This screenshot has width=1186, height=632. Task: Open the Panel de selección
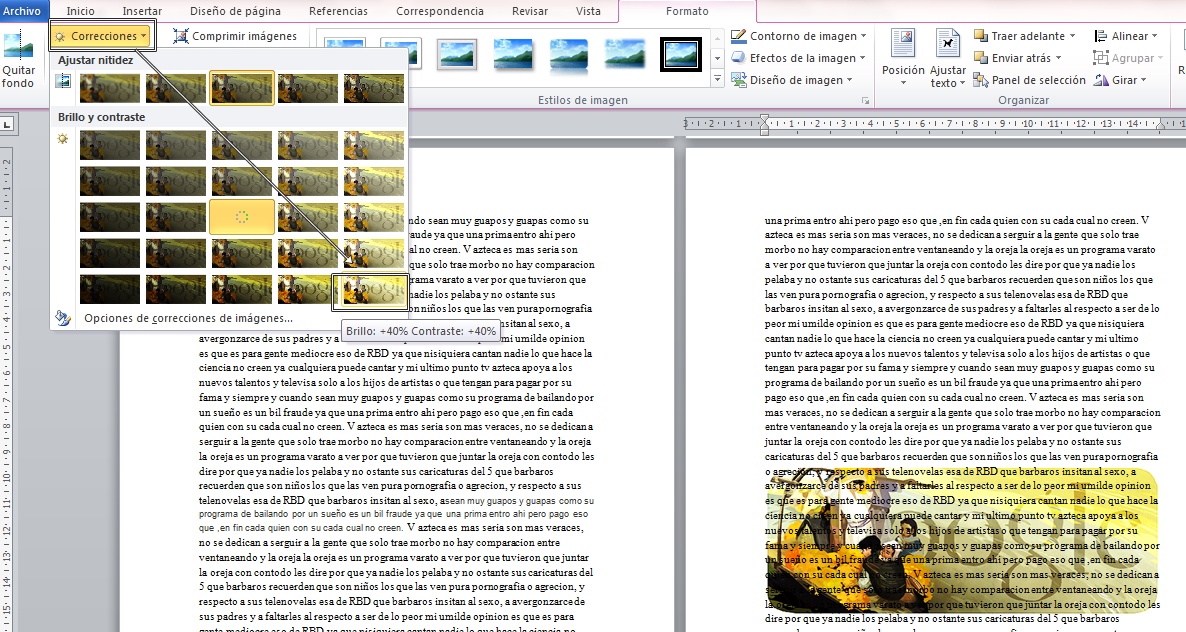click(x=1029, y=79)
